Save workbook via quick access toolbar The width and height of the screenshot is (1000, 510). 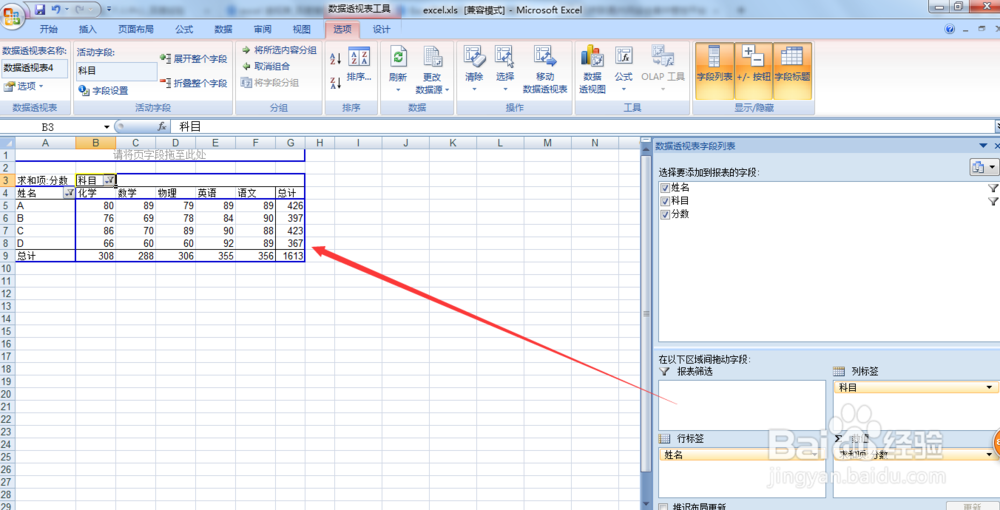click(41, 9)
